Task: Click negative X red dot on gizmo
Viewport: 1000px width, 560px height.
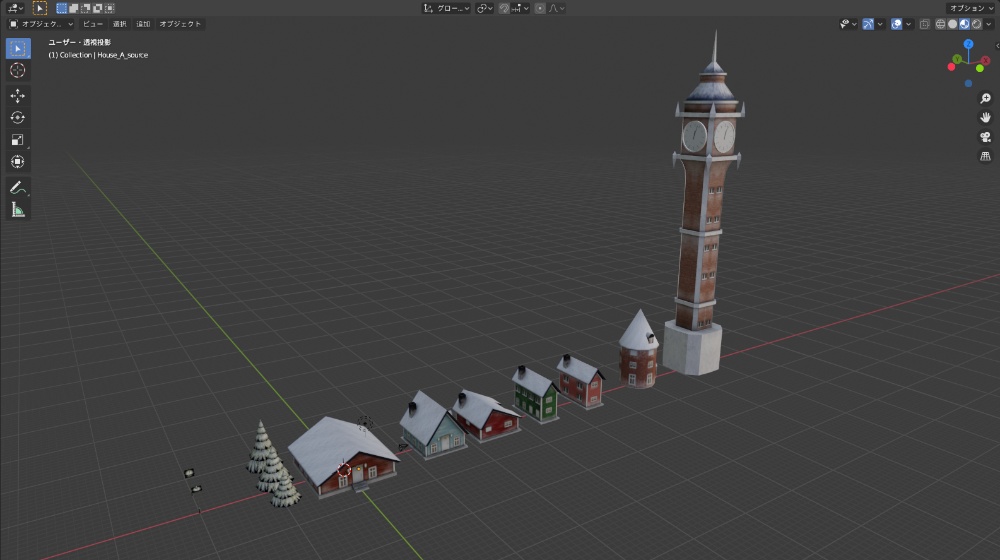Action: 951,67
